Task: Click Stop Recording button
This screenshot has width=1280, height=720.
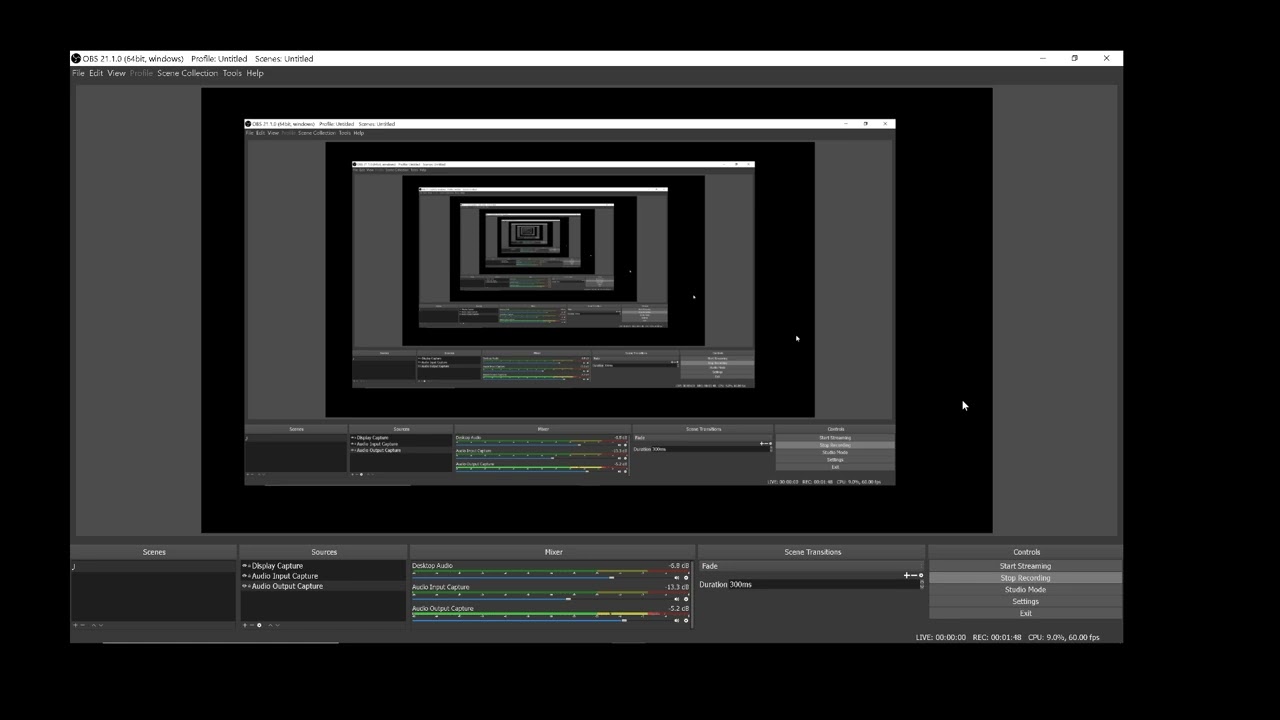Action: click(1025, 578)
